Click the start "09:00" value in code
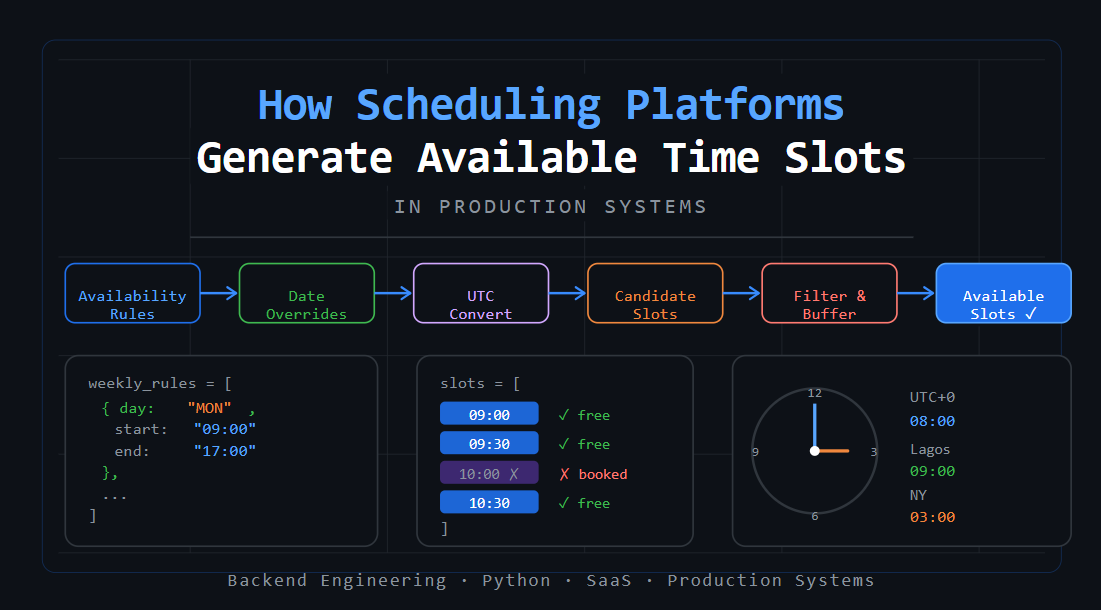 (225, 429)
